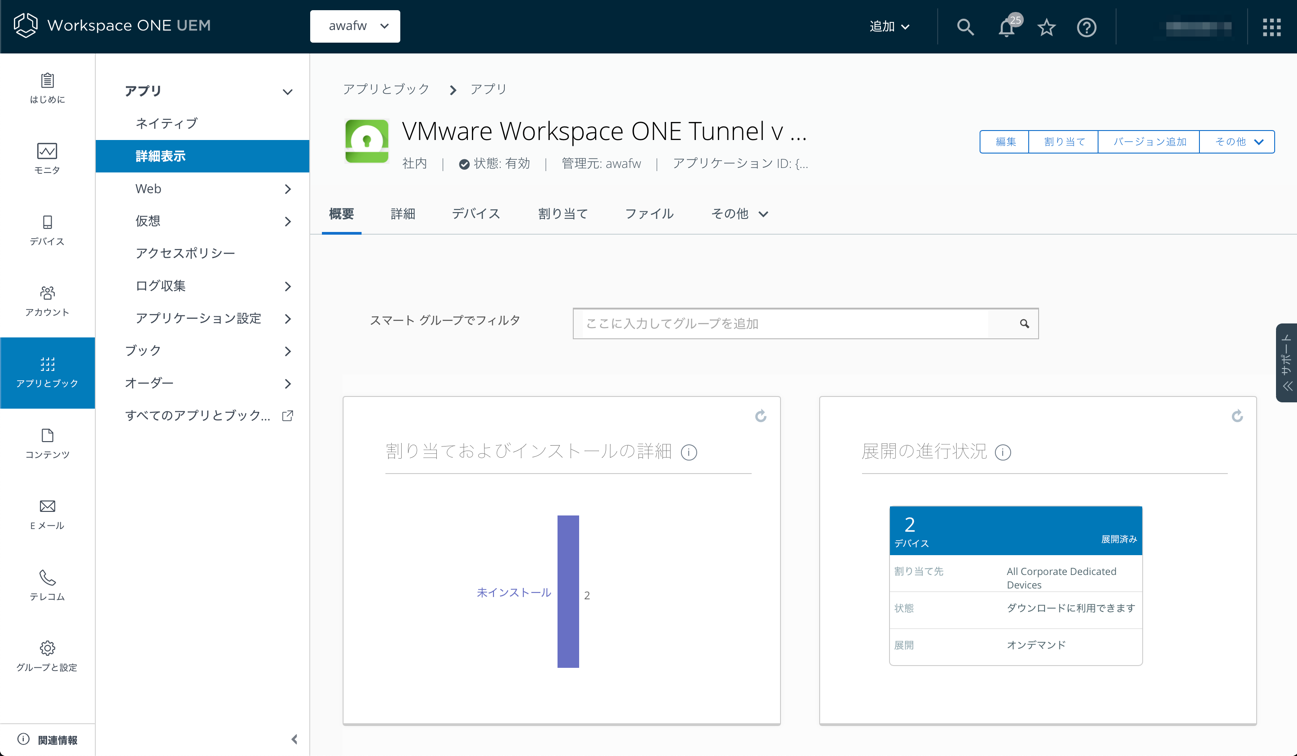Collapse the アプリ navigation group
The image size is (1297, 756).
tap(287, 92)
